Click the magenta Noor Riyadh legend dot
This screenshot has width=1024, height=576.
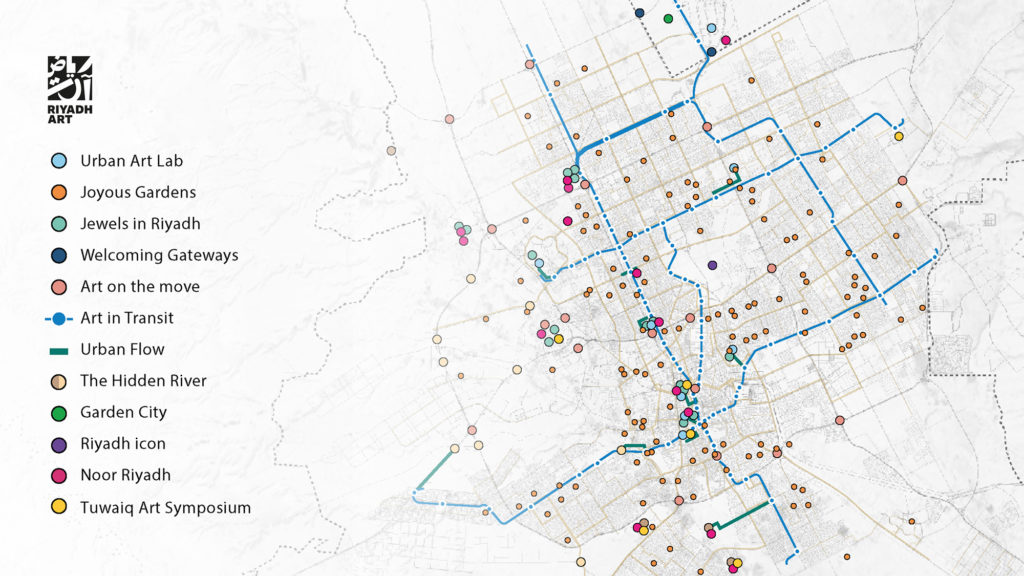tap(59, 475)
